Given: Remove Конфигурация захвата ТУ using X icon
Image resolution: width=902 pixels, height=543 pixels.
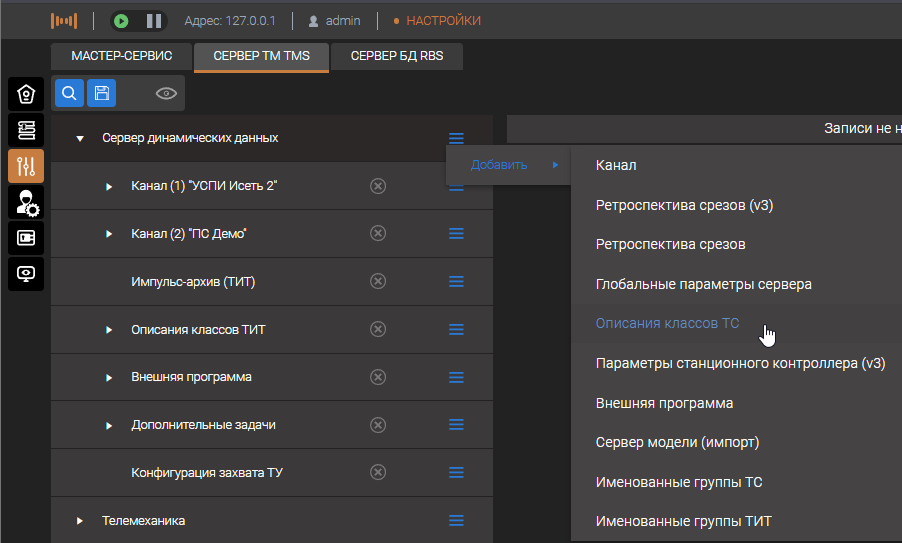Looking at the screenshot, I should click(378, 473).
